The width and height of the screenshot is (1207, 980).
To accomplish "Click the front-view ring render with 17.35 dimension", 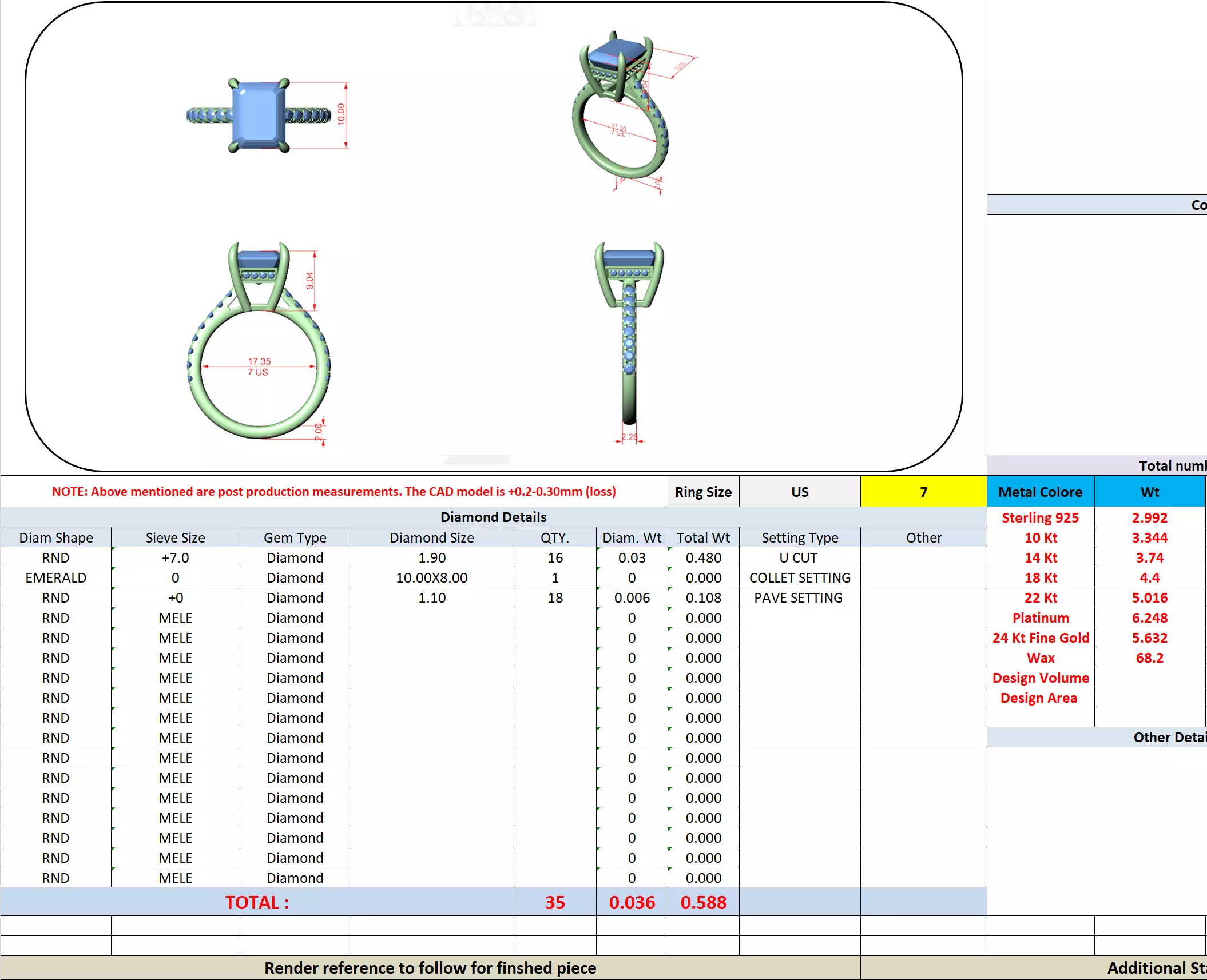I will click(259, 343).
